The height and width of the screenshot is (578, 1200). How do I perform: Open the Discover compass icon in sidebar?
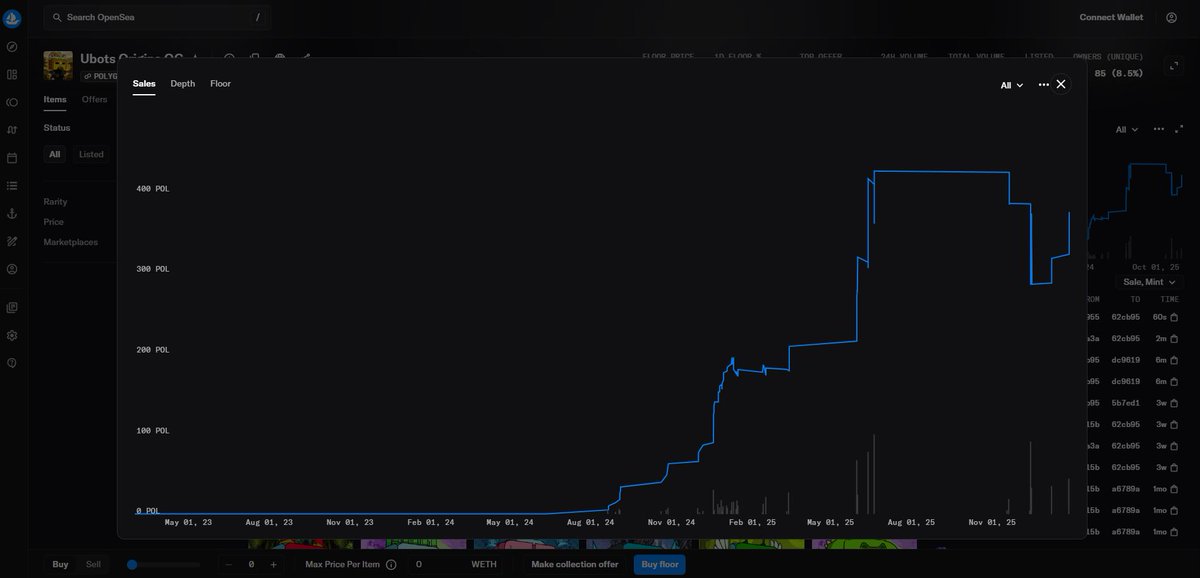coord(12,47)
